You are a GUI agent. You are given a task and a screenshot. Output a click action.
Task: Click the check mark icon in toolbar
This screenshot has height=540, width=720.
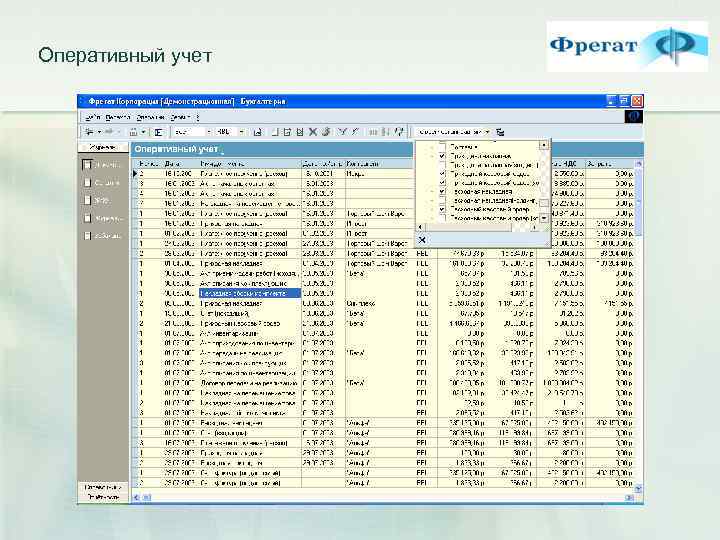pyautogui.click(x=342, y=132)
